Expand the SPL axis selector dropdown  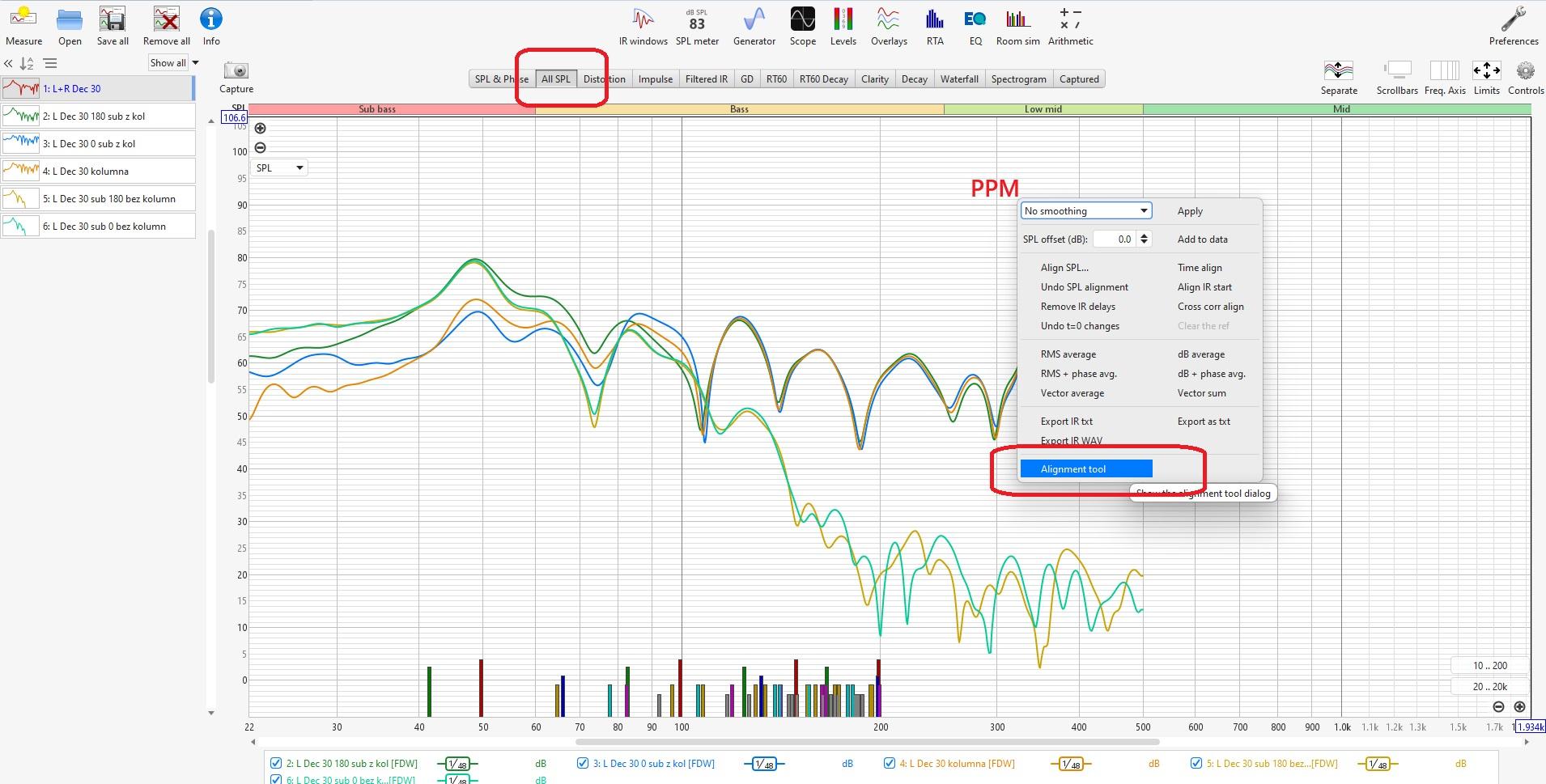tap(279, 168)
